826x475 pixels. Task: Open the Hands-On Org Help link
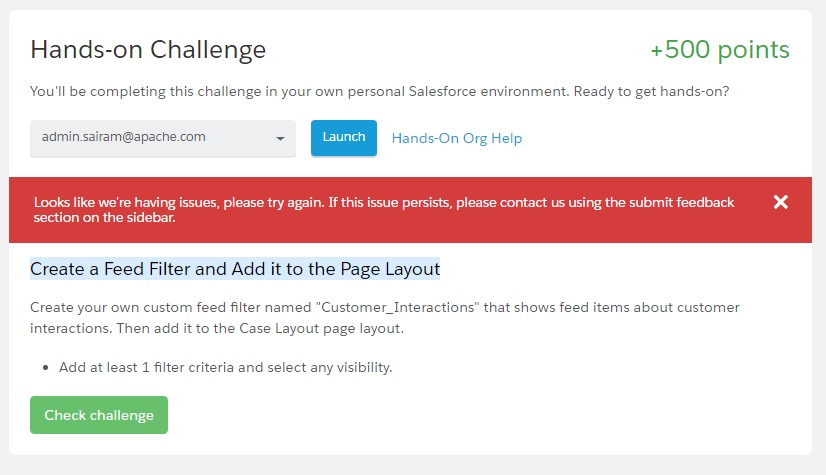(x=456, y=138)
